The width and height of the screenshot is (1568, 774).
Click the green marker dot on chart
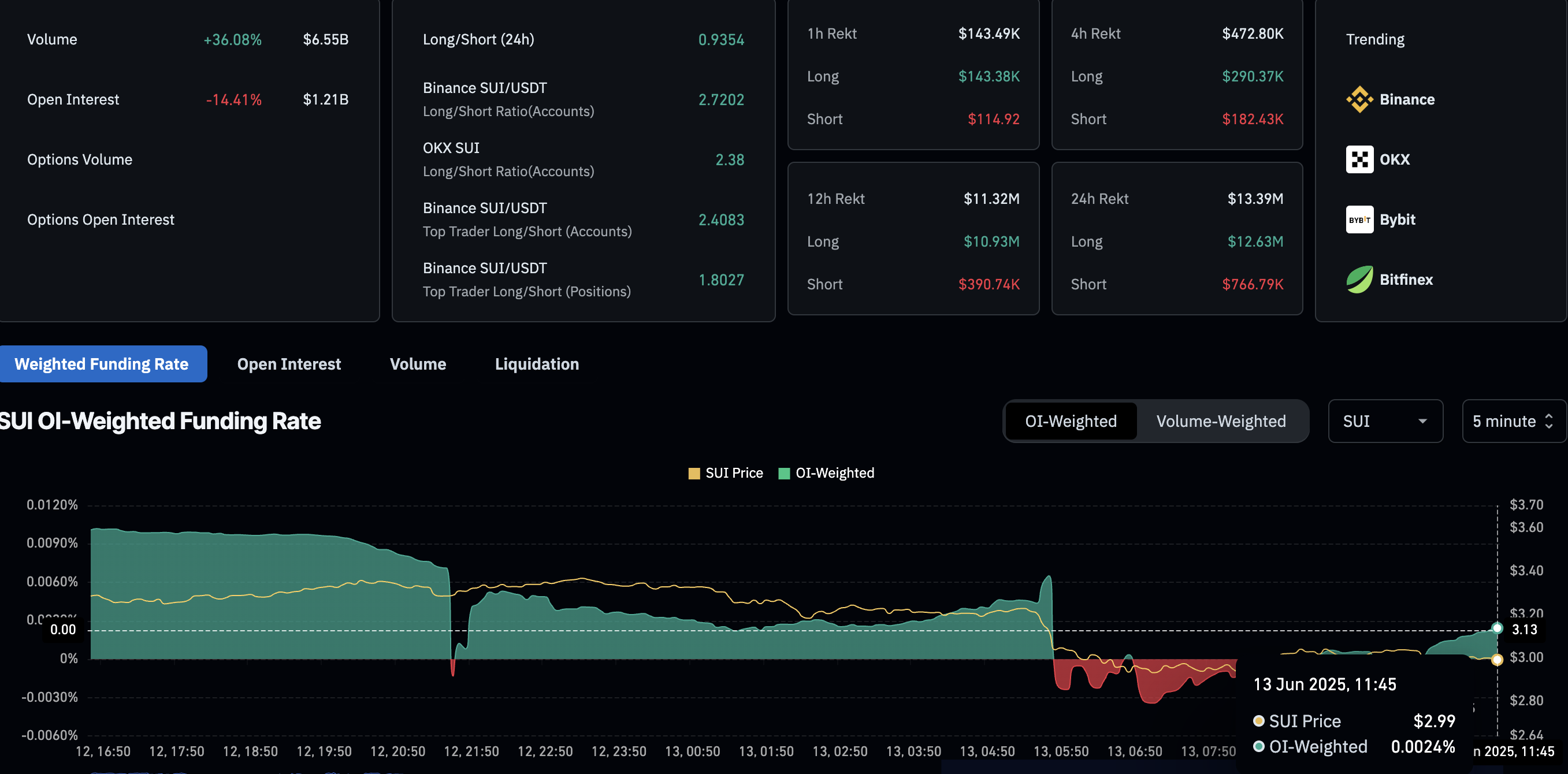click(1497, 628)
